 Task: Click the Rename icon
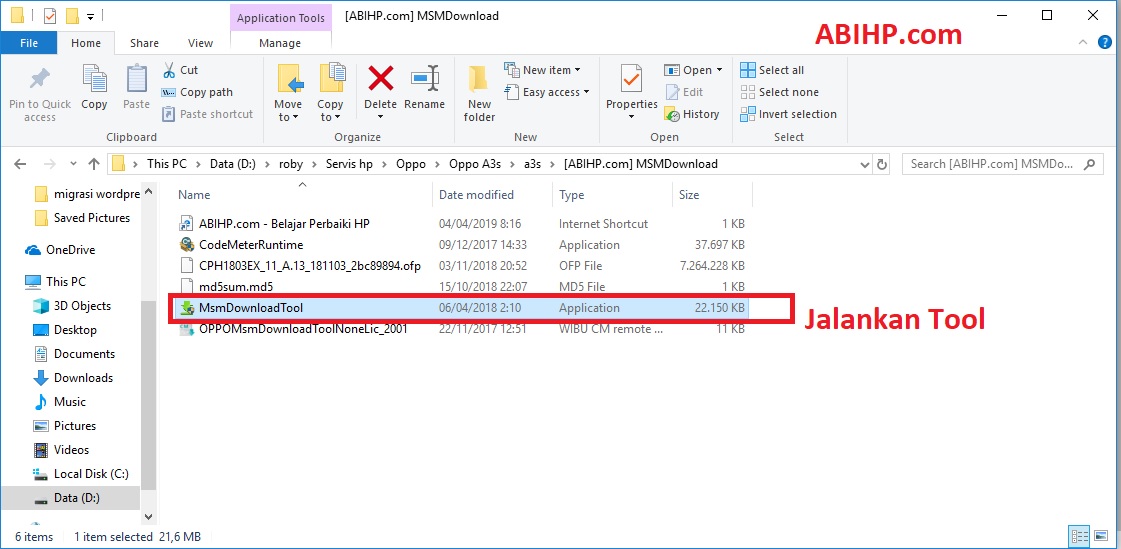tap(425, 77)
